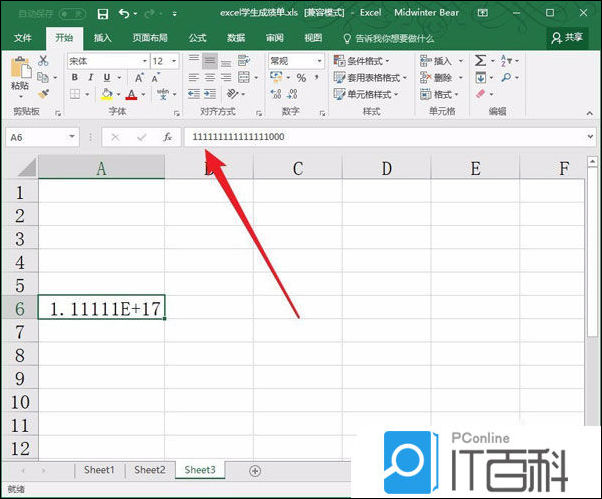602x499 pixels.
Task: Click the cell borders icon
Action: pyautogui.click(x=75, y=94)
